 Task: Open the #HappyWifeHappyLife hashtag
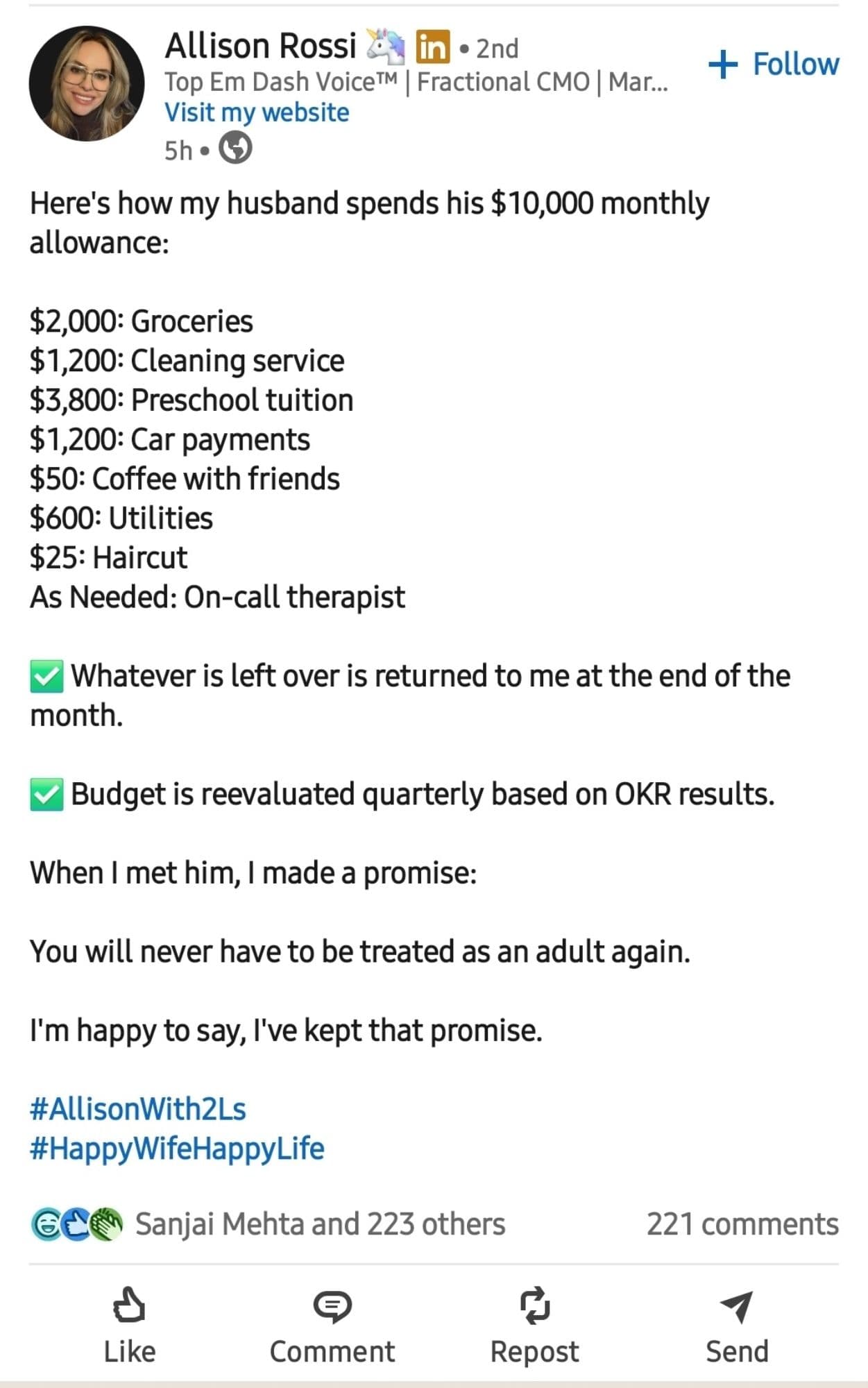[177, 1148]
